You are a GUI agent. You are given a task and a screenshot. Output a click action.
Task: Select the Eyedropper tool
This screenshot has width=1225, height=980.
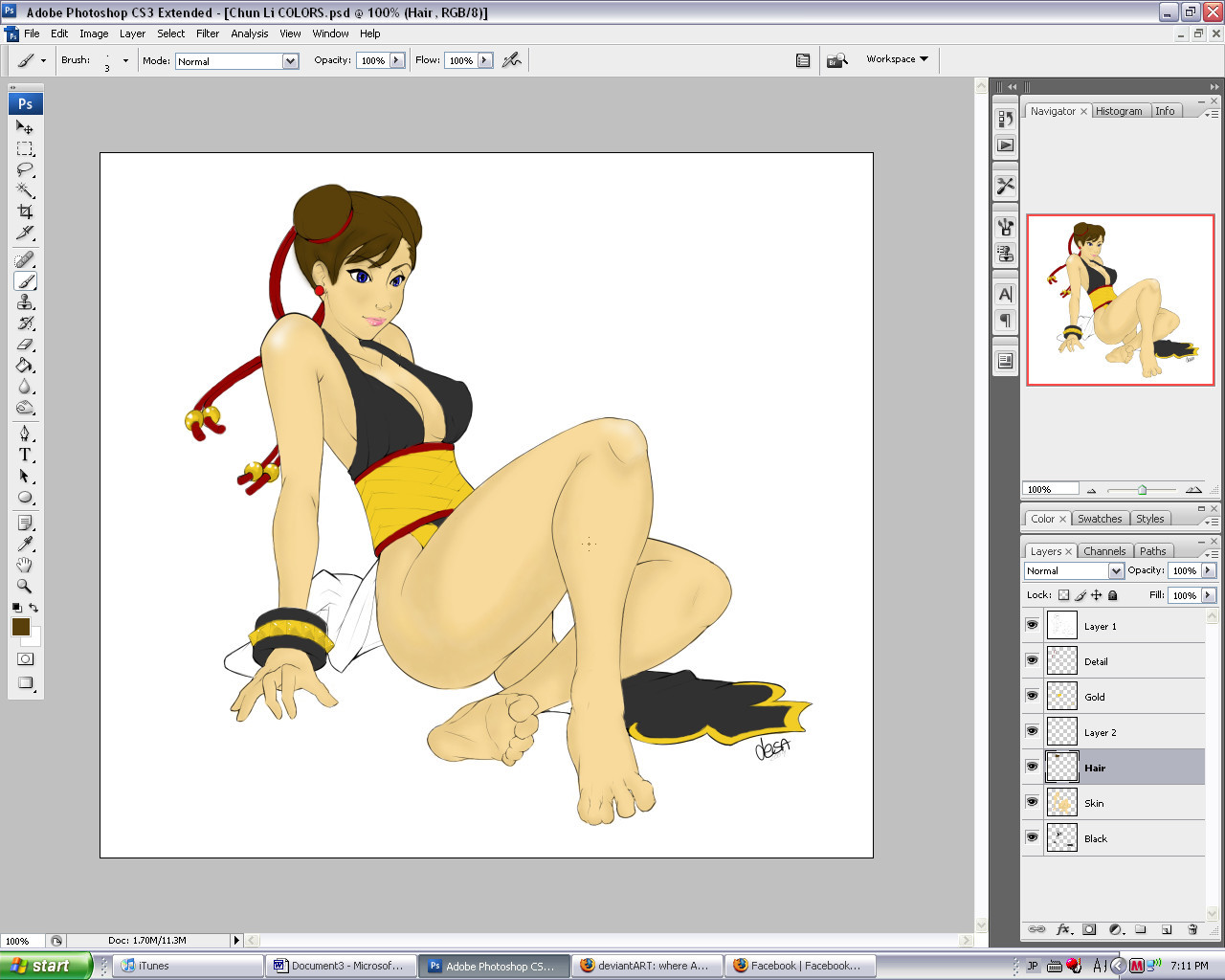[x=25, y=544]
